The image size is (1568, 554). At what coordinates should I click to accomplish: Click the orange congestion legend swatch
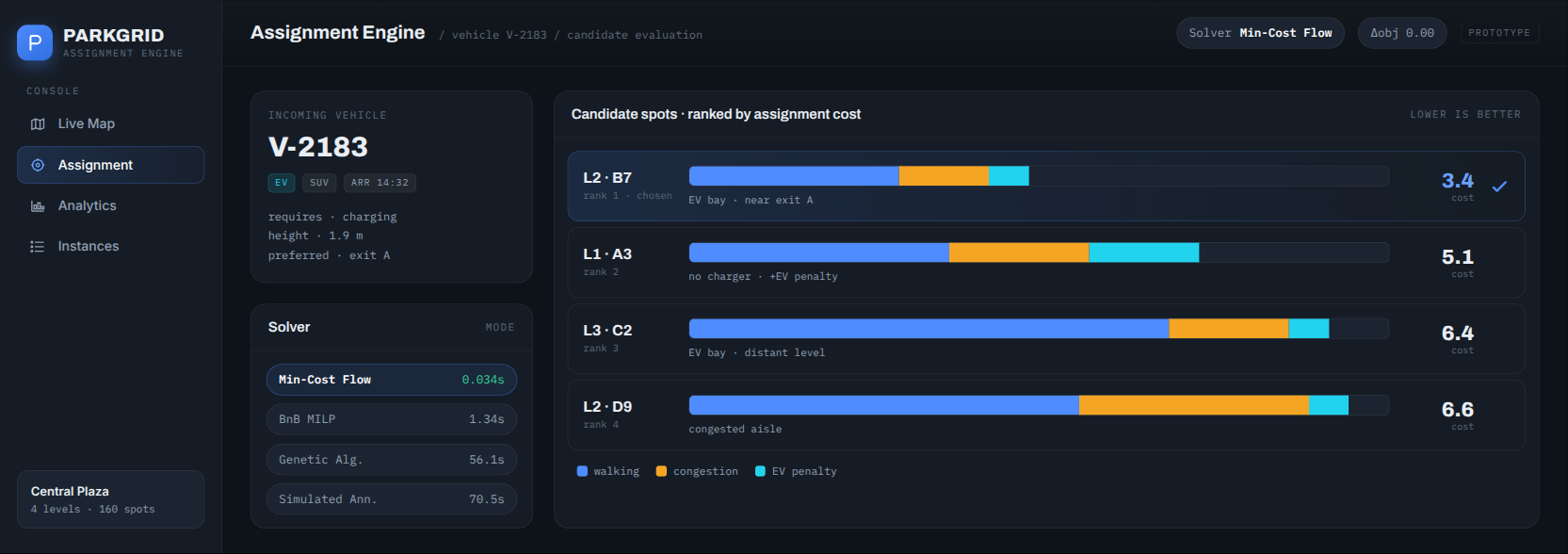[661, 471]
